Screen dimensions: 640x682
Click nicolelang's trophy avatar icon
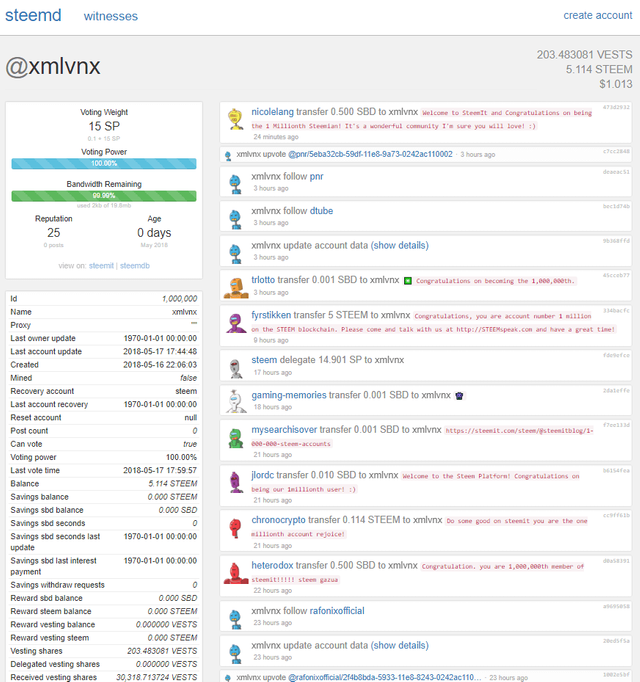point(236,119)
